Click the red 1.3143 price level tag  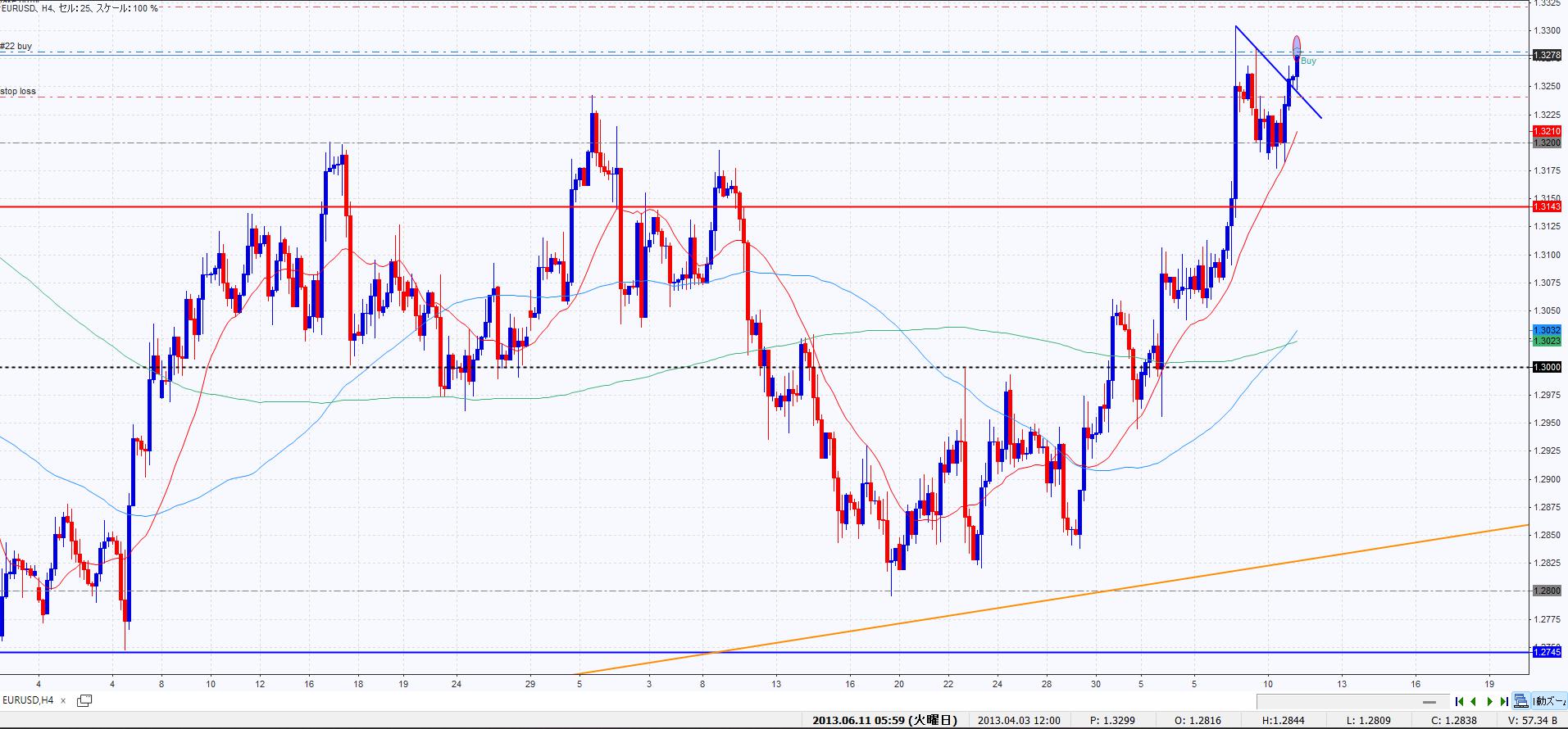(1546, 206)
